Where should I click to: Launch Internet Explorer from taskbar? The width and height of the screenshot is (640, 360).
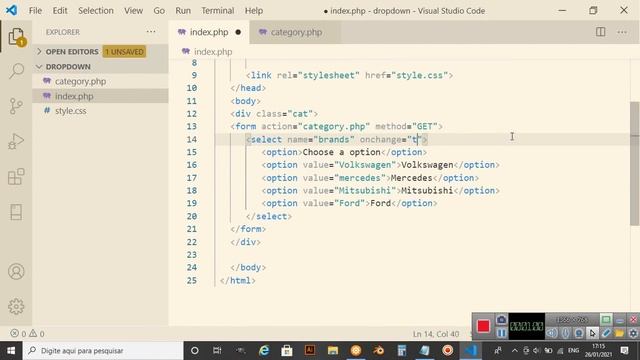pyautogui.click(x=264, y=351)
